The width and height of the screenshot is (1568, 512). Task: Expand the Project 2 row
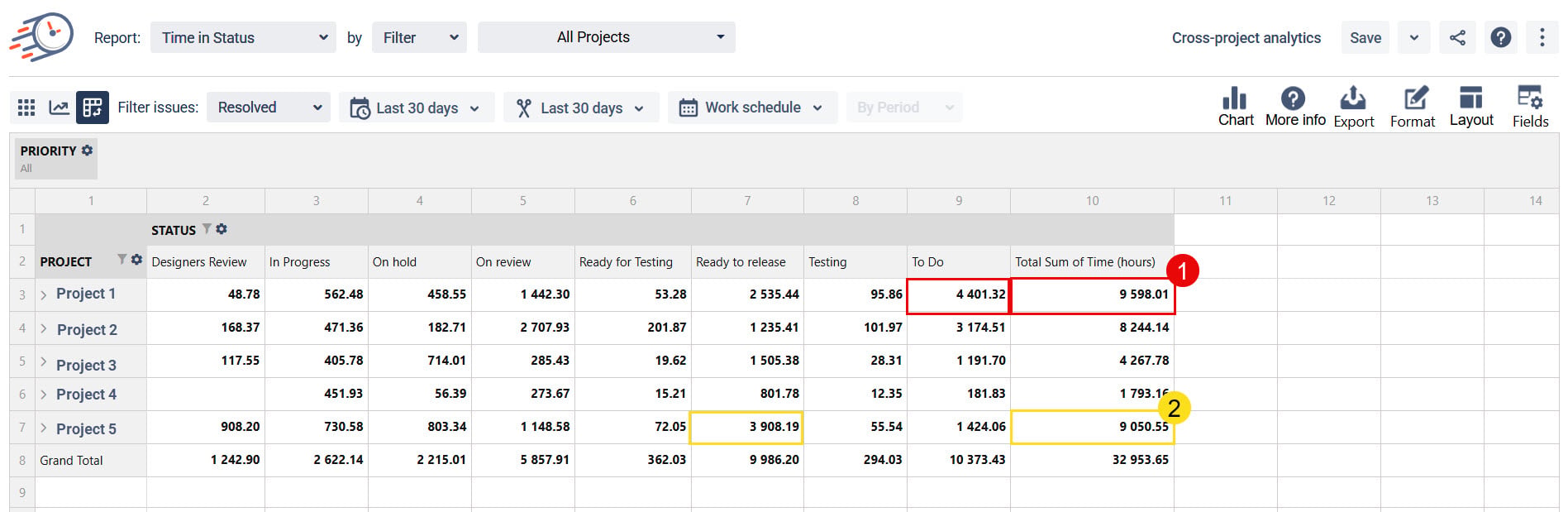tap(44, 328)
